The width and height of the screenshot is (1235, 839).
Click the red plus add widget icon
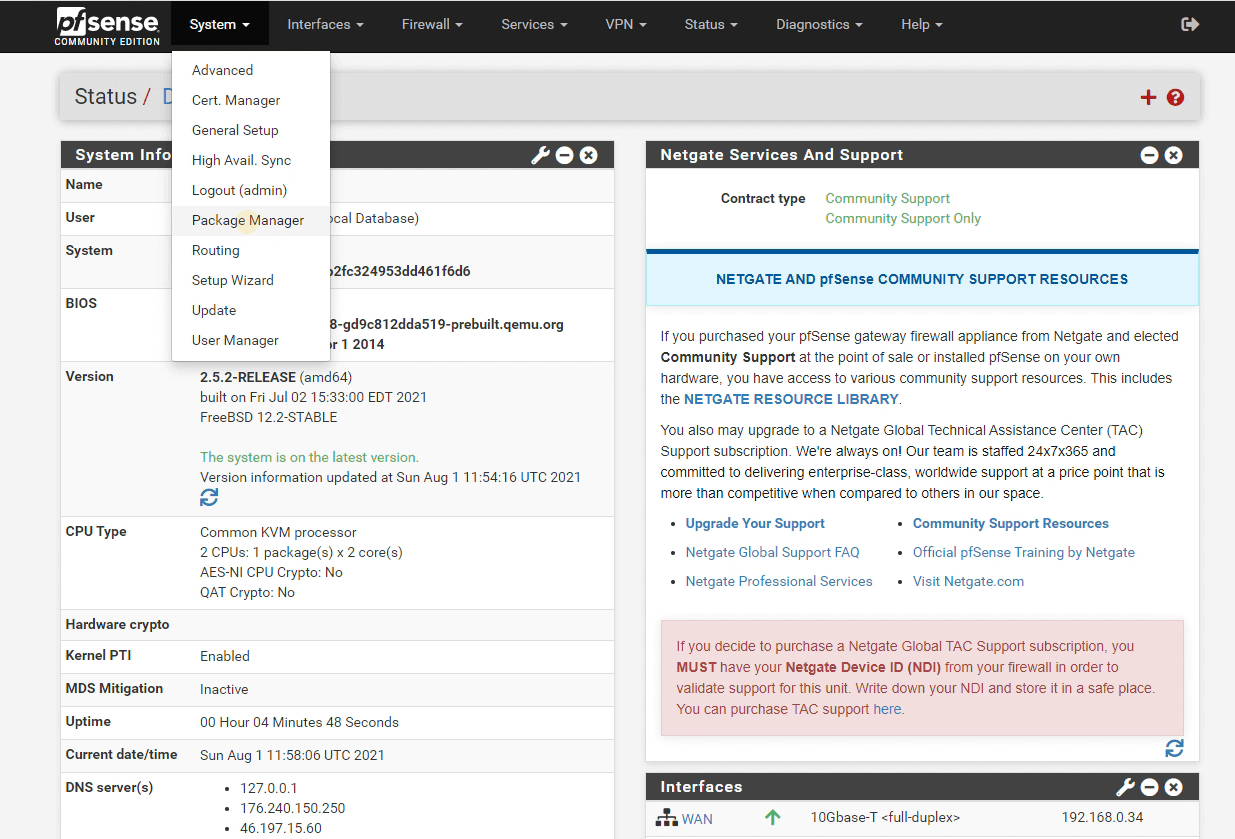click(x=1148, y=97)
